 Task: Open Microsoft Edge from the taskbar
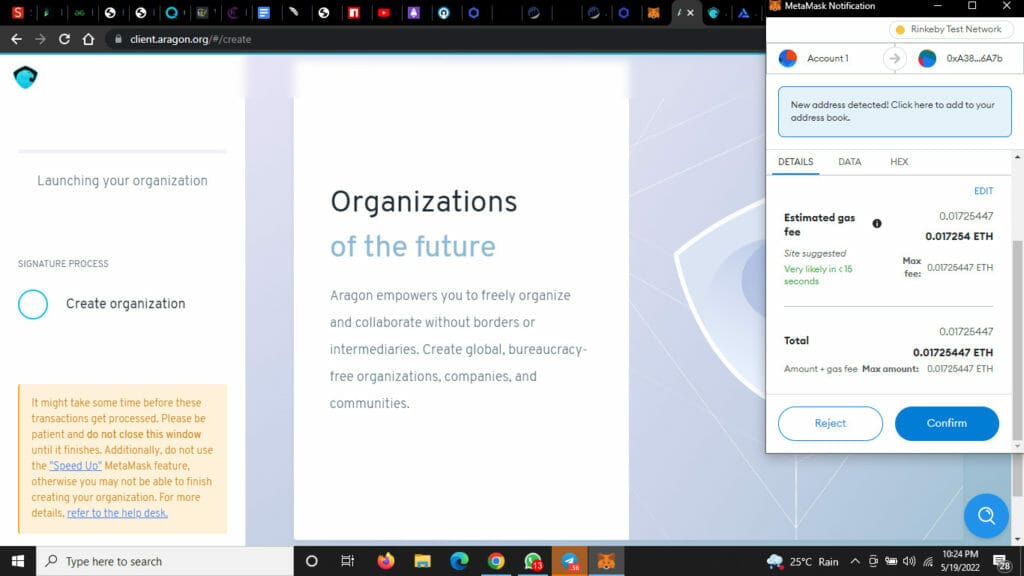click(459, 561)
